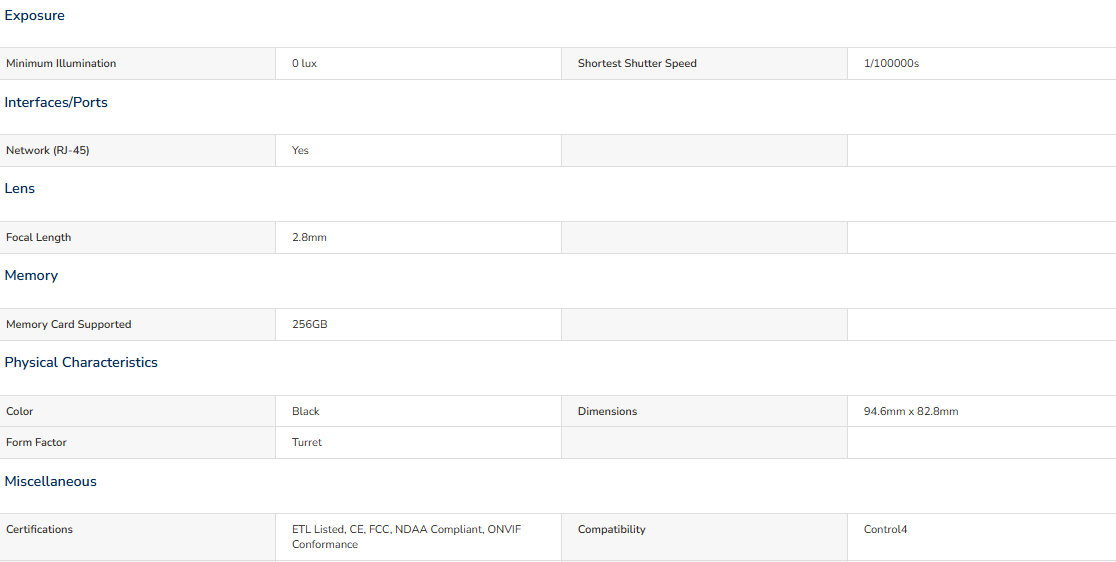Select the Memory section heading
The image size is (1116, 562).
[x=31, y=275]
